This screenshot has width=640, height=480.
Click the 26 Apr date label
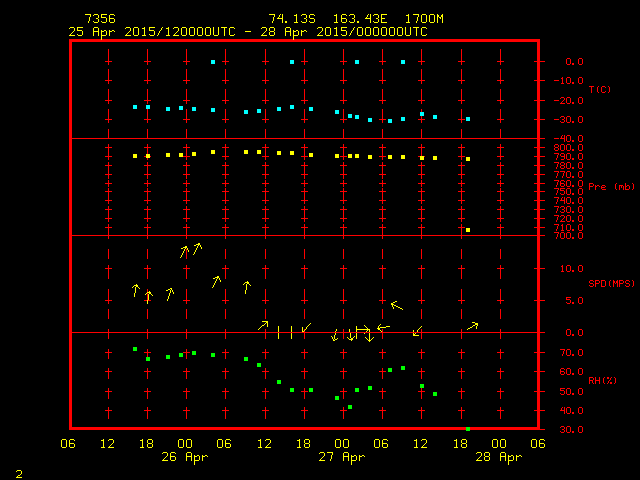point(186,457)
